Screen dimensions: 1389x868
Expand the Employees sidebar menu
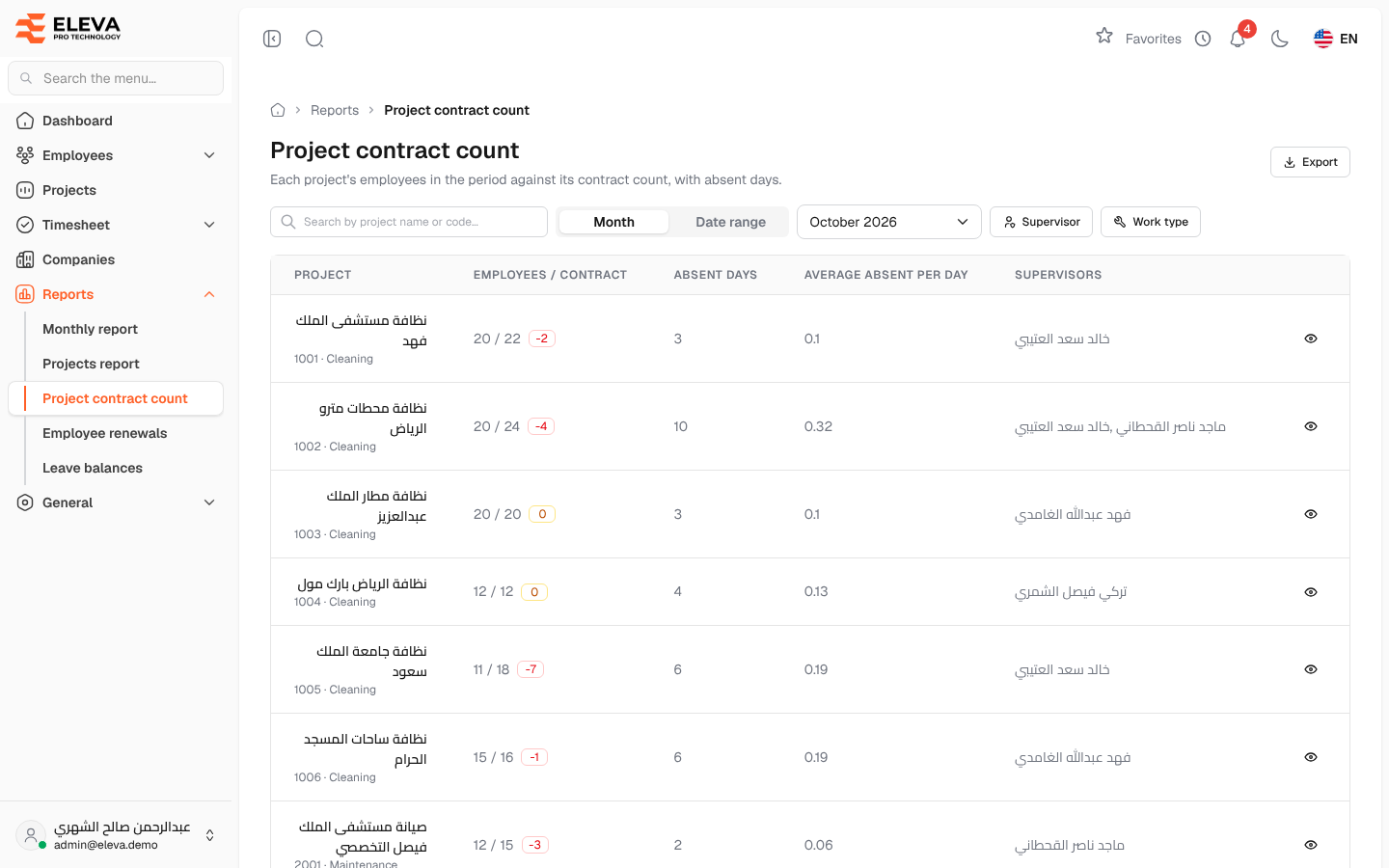(x=116, y=155)
